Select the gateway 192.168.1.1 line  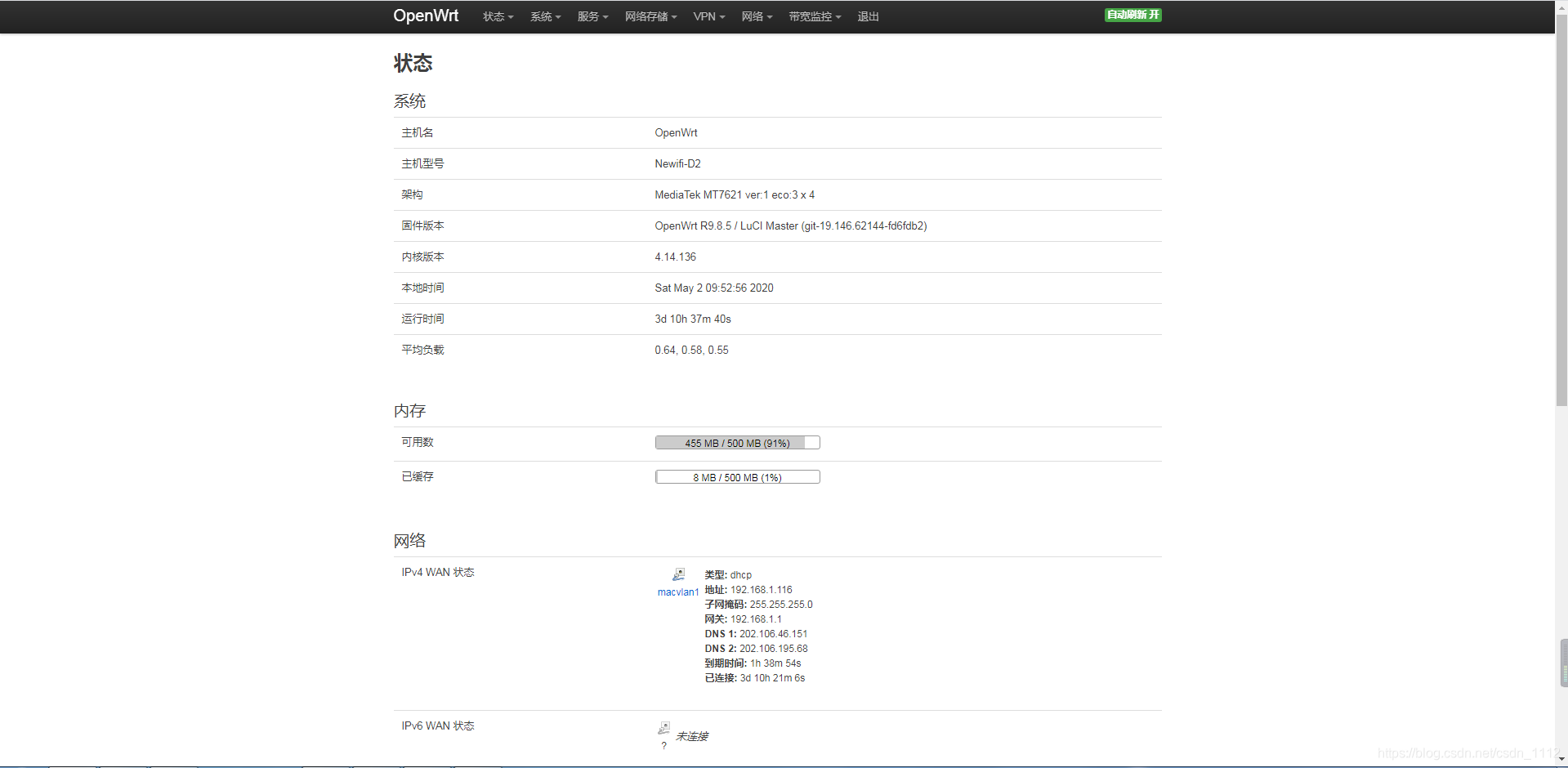pos(743,619)
